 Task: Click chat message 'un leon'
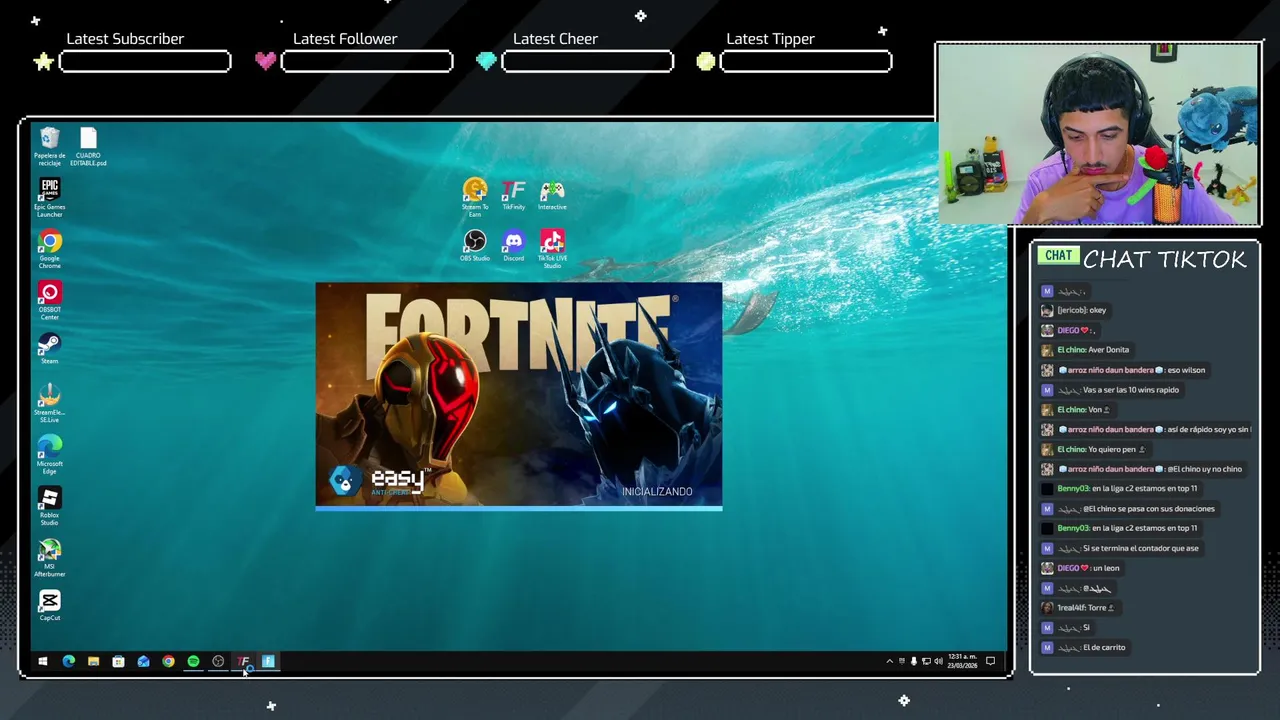[x=1105, y=568]
